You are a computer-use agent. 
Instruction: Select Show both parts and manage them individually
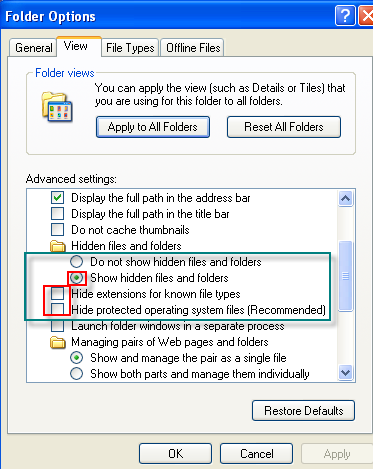(x=77, y=374)
